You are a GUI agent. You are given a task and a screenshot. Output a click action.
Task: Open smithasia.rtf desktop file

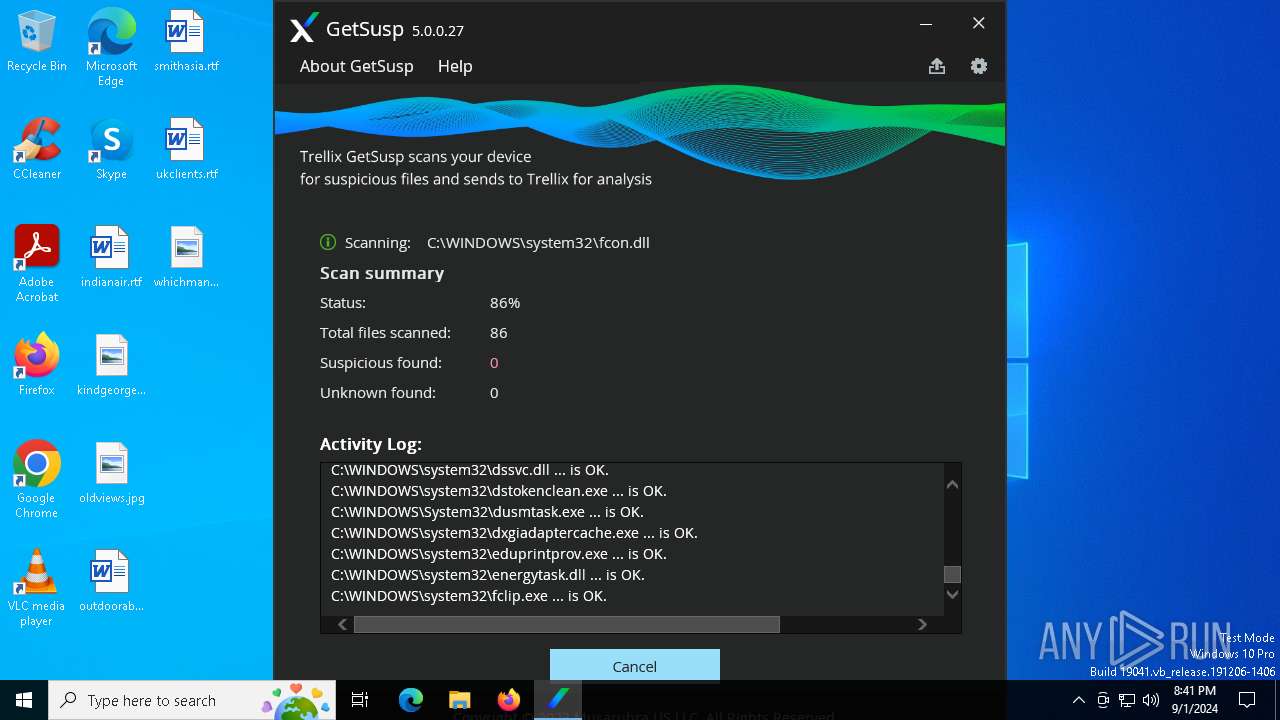(186, 42)
